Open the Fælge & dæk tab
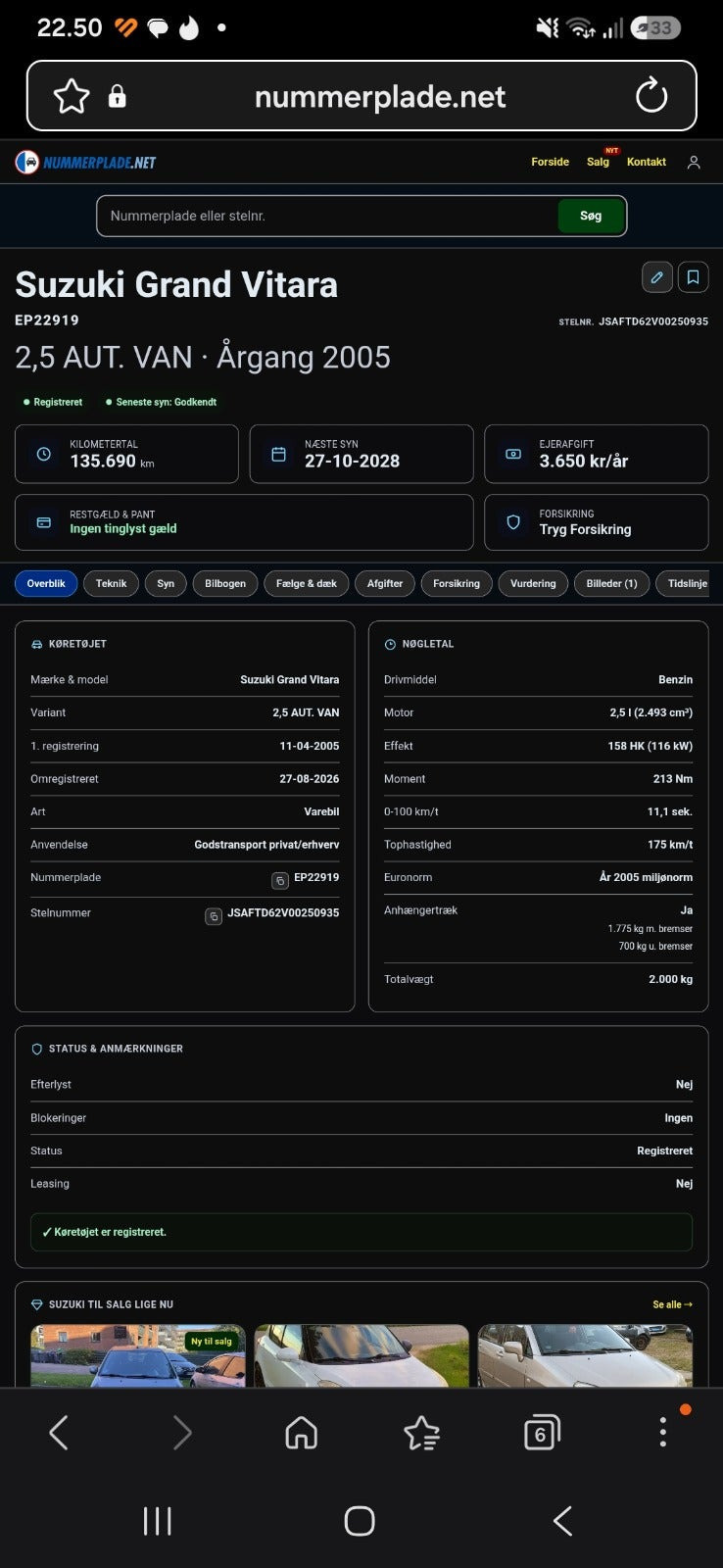 coord(307,583)
